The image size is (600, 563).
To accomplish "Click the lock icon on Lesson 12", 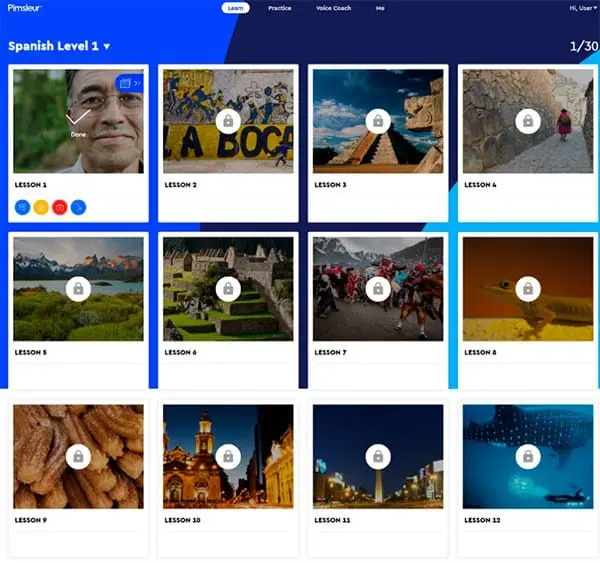I will (528, 457).
